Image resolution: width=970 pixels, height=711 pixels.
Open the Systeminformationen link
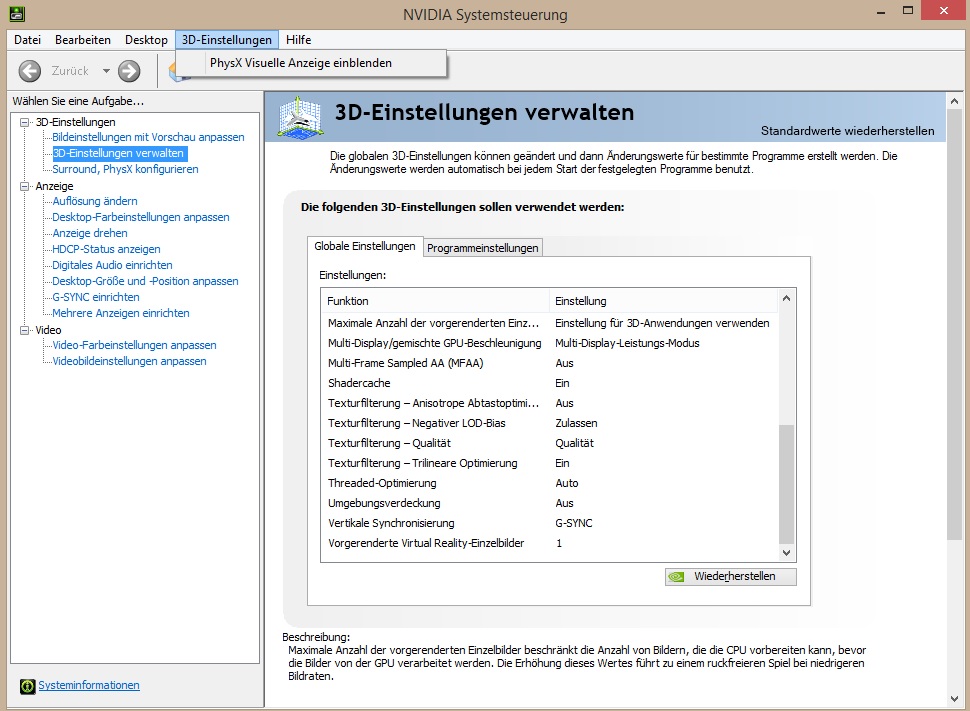[x=88, y=685]
